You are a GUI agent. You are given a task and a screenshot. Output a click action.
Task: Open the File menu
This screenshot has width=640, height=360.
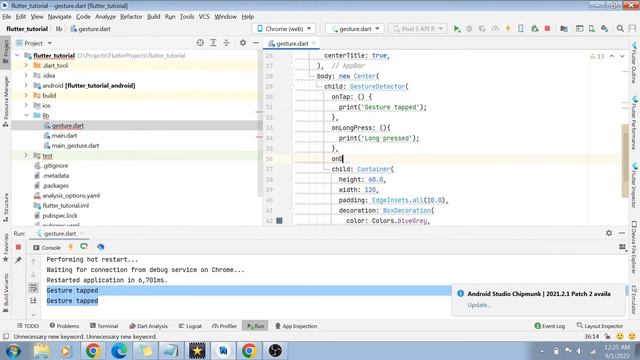[x=7, y=17]
